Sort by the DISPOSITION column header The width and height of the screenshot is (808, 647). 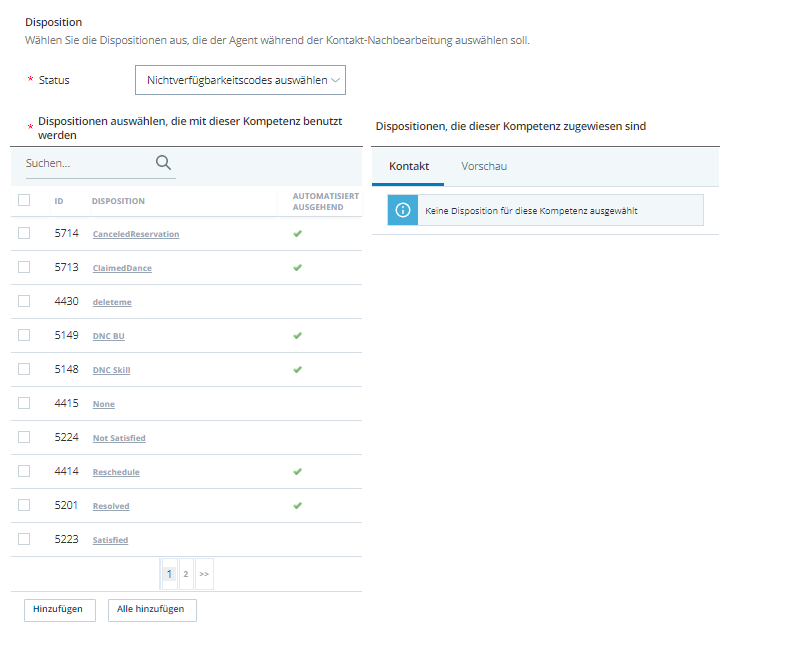118,201
